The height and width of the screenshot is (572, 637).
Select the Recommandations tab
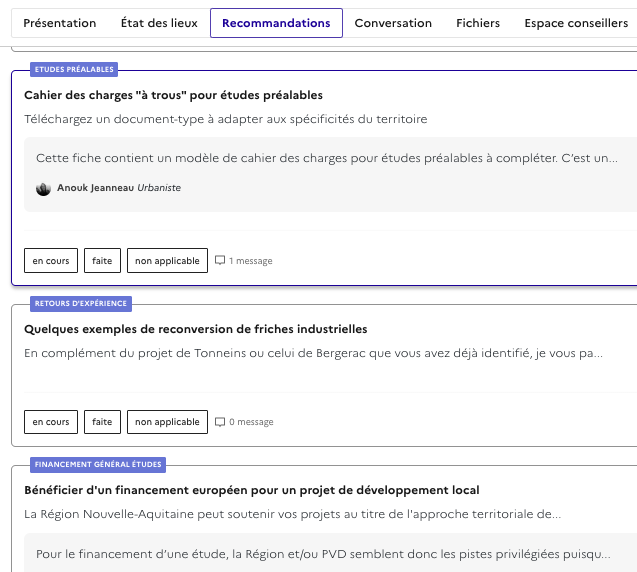point(276,23)
